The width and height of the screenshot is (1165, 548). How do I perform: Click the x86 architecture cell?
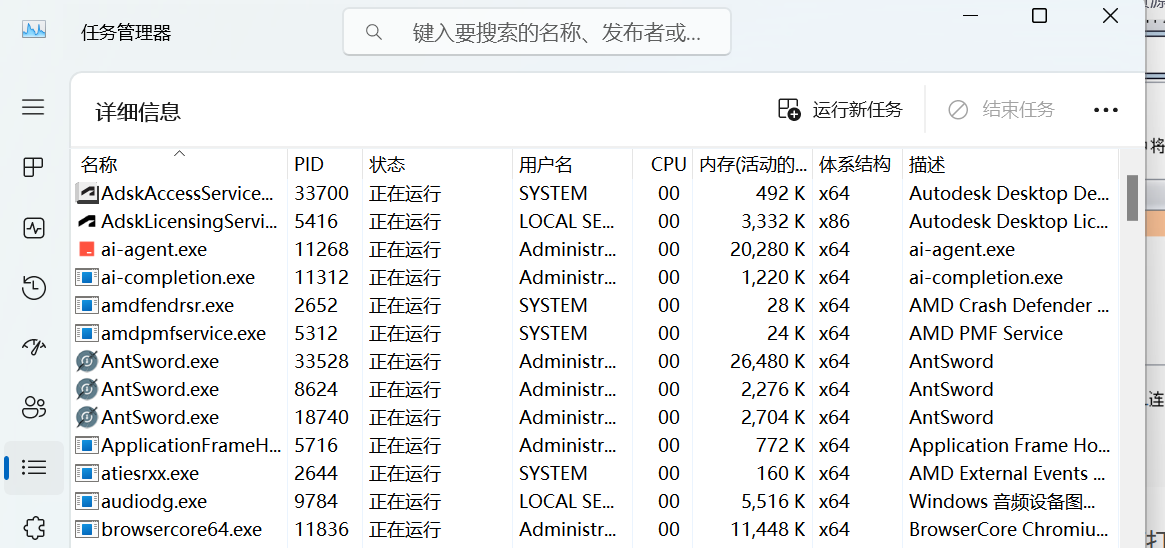834,221
